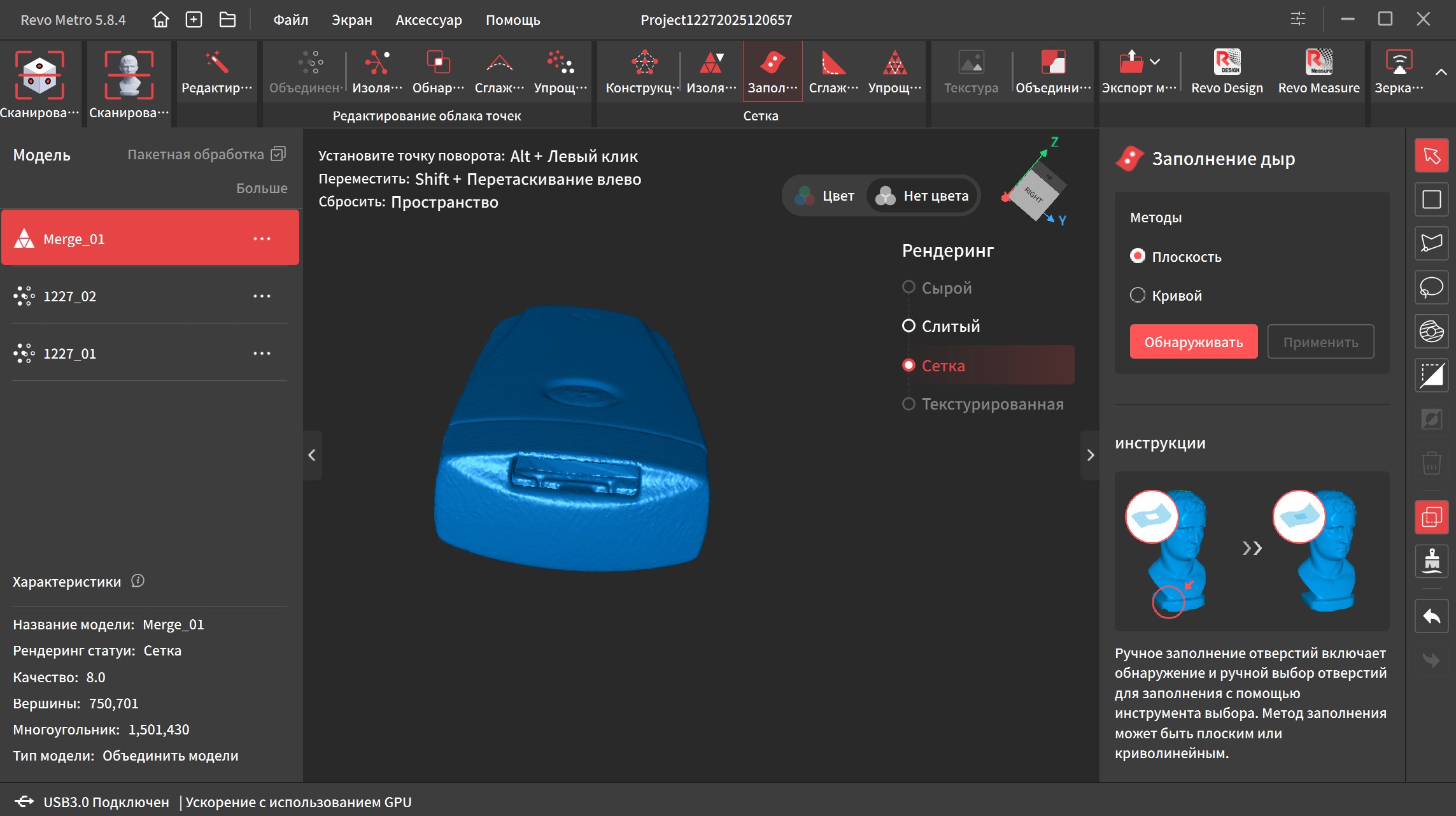Open the Revo Design export icon
The image size is (1456, 816).
[1226, 62]
